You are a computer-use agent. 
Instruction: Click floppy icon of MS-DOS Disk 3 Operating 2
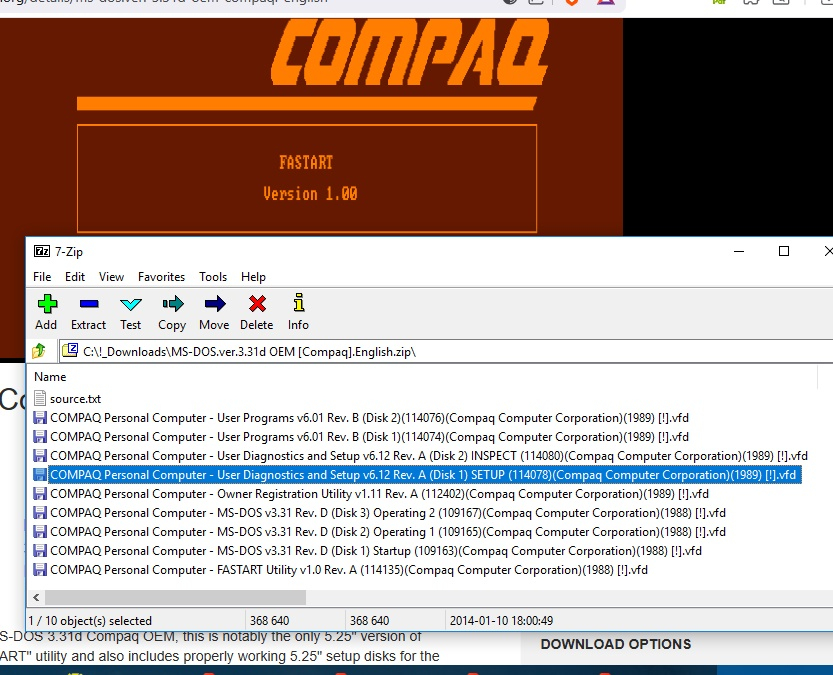pyautogui.click(x=40, y=513)
